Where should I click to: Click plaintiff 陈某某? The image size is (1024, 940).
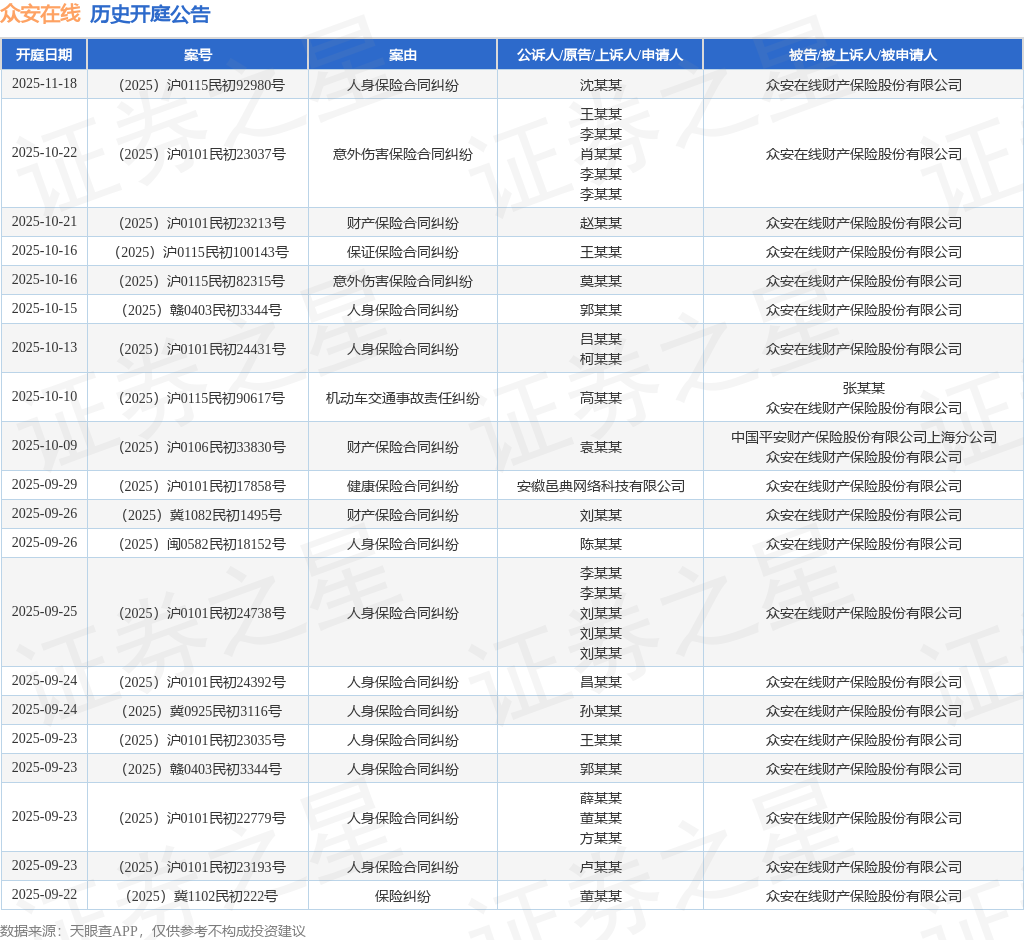coord(600,544)
